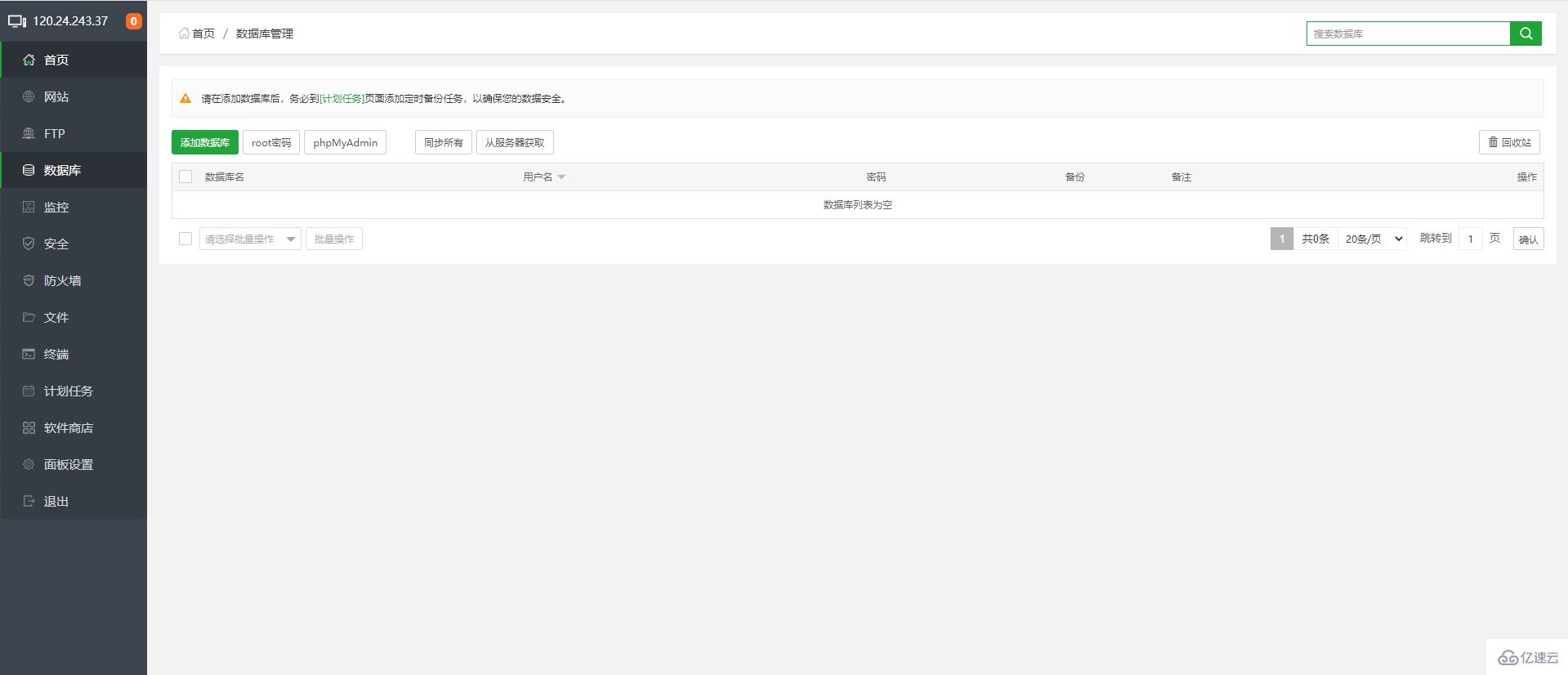Click the database stack icon in the sidebar

click(x=29, y=170)
